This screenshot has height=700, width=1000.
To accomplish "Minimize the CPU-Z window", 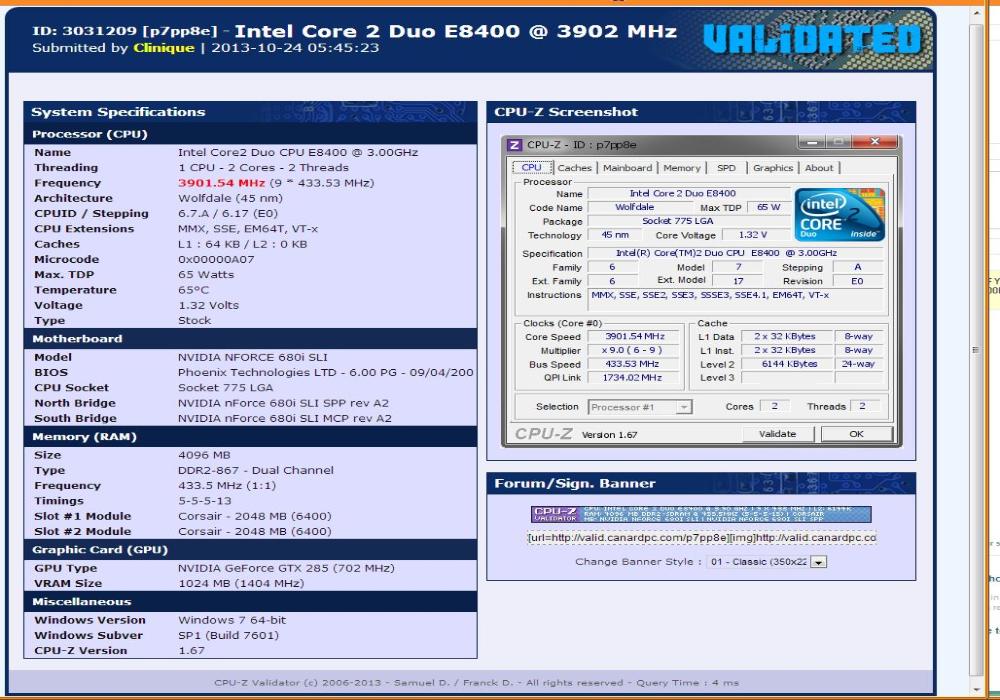I will point(812,142).
